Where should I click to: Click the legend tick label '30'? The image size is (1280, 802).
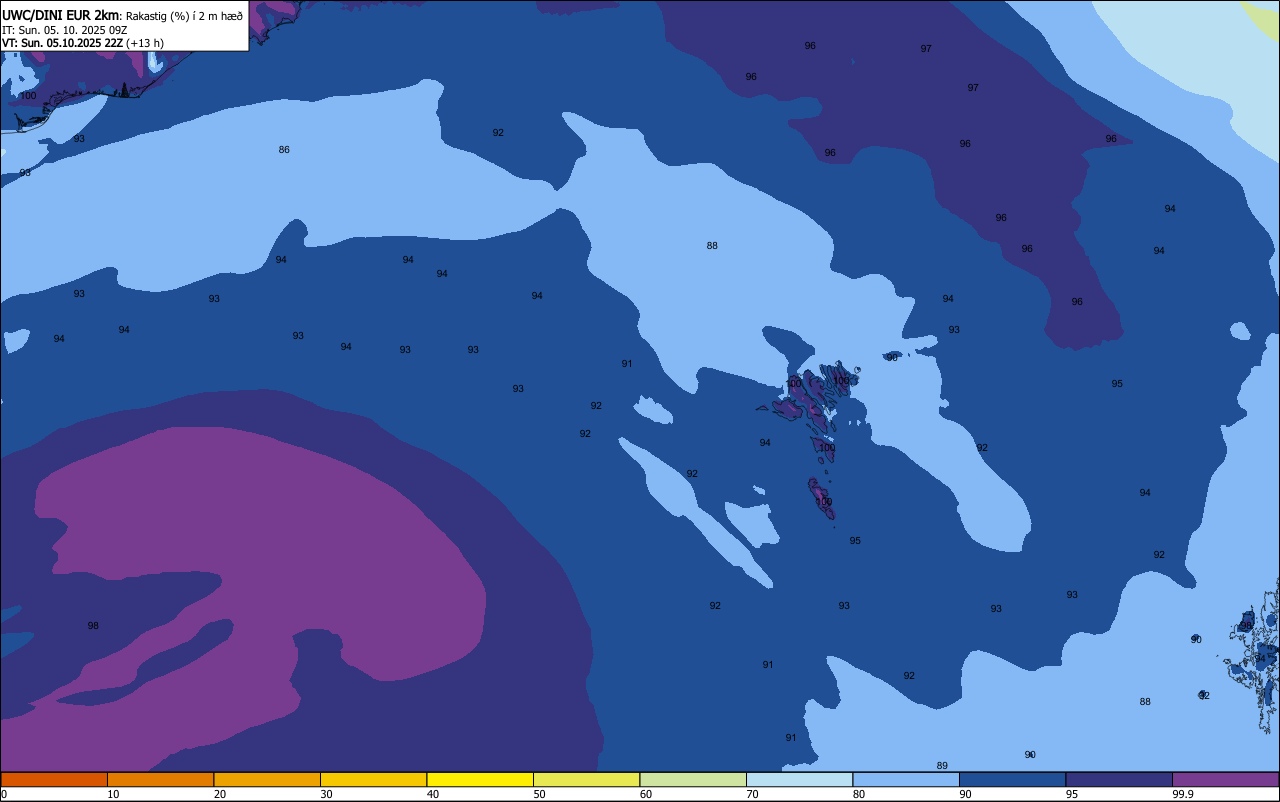[326, 794]
